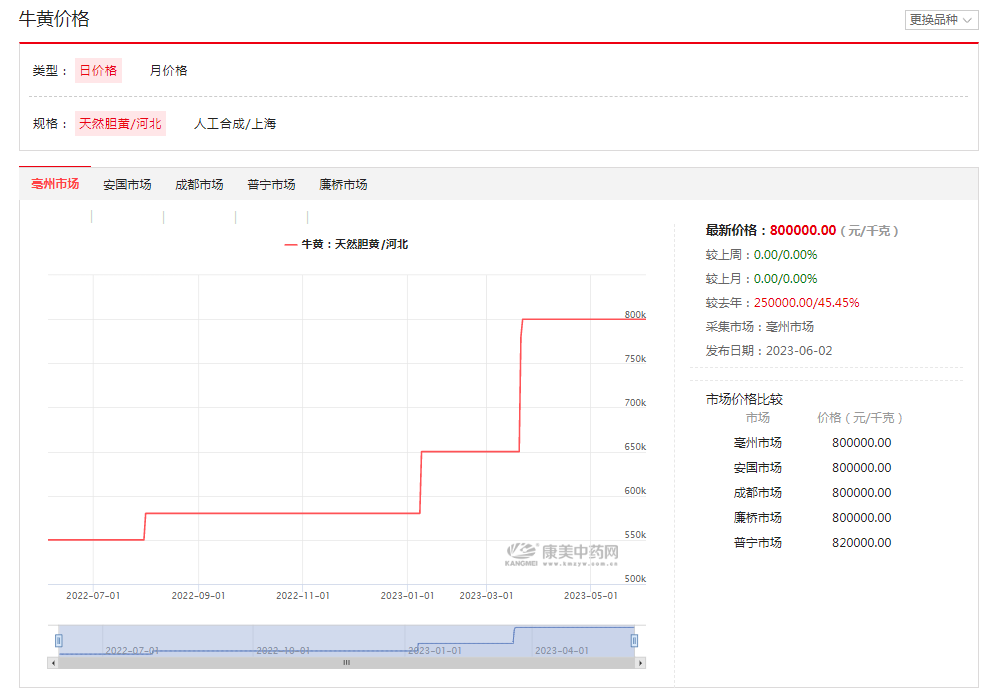Choose 天然胆黄/河北 specification
The height and width of the screenshot is (691, 986).
click(120, 124)
